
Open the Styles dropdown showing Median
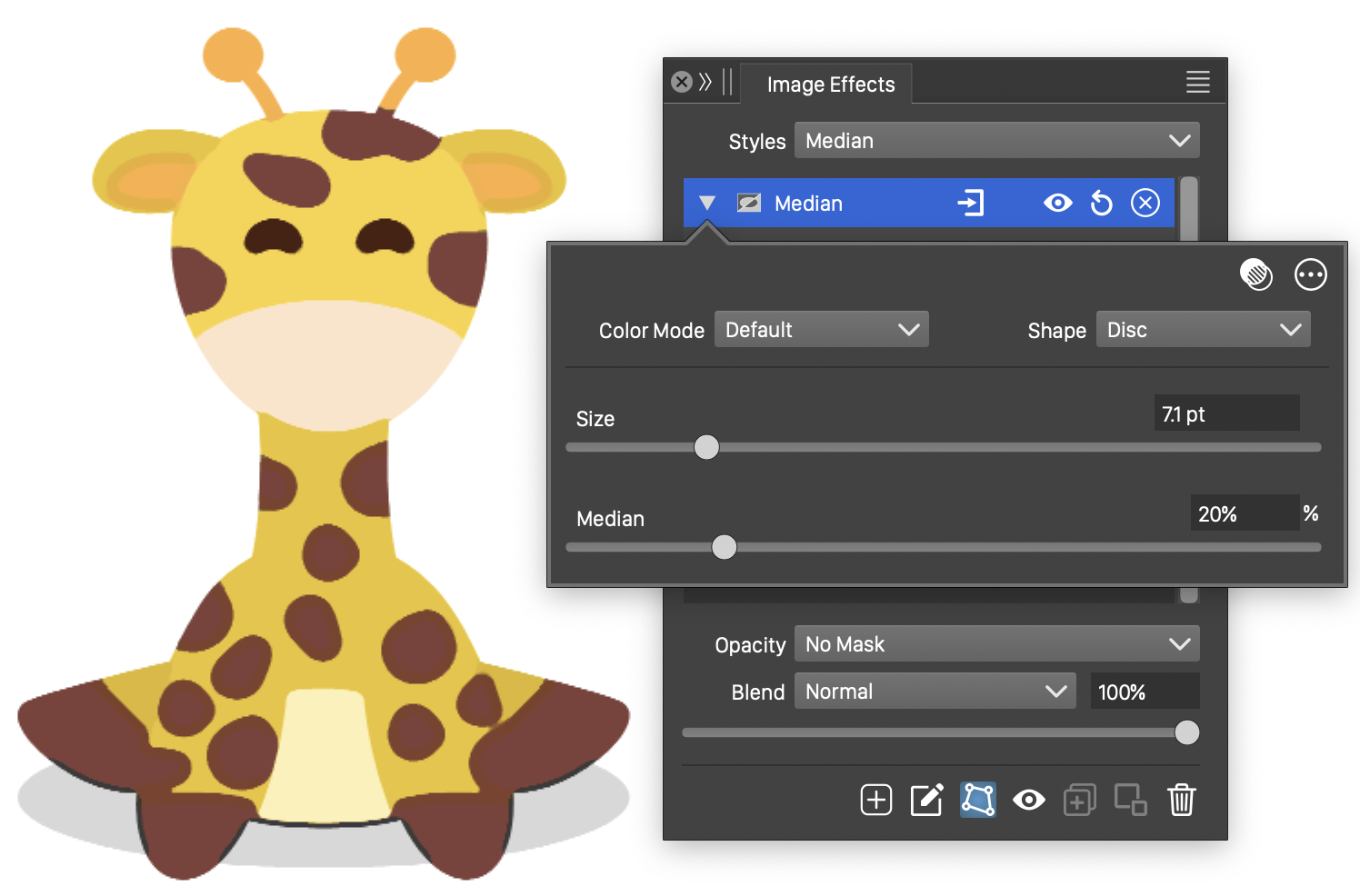point(996,141)
